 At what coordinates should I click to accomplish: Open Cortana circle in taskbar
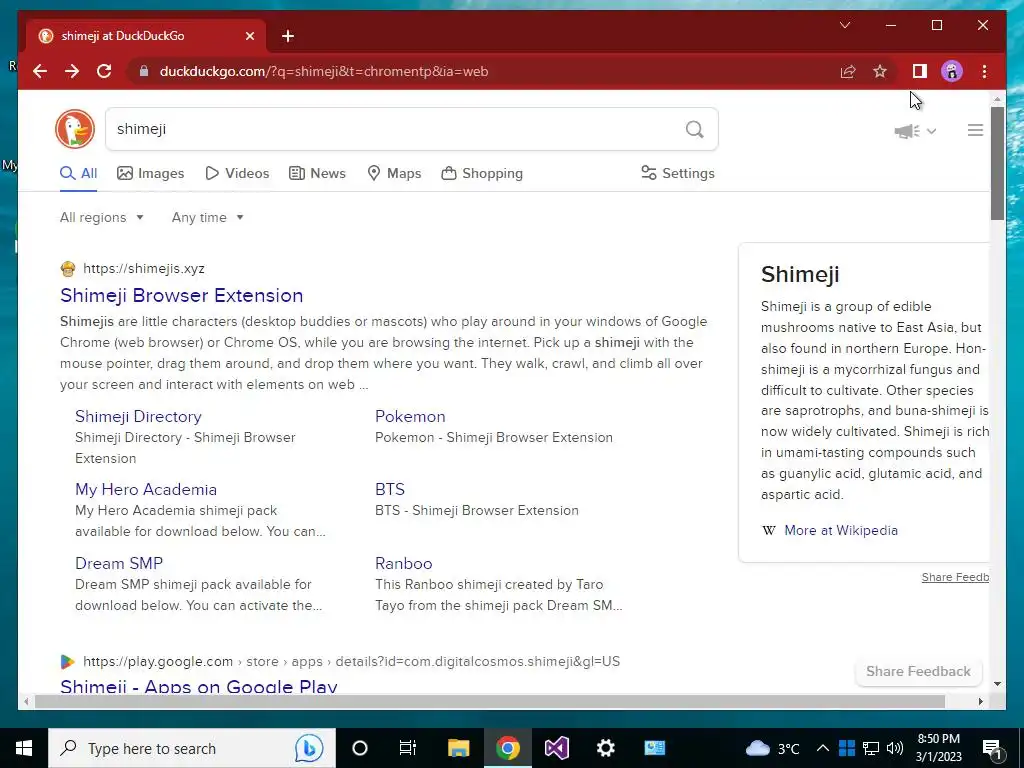tap(360, 748)
